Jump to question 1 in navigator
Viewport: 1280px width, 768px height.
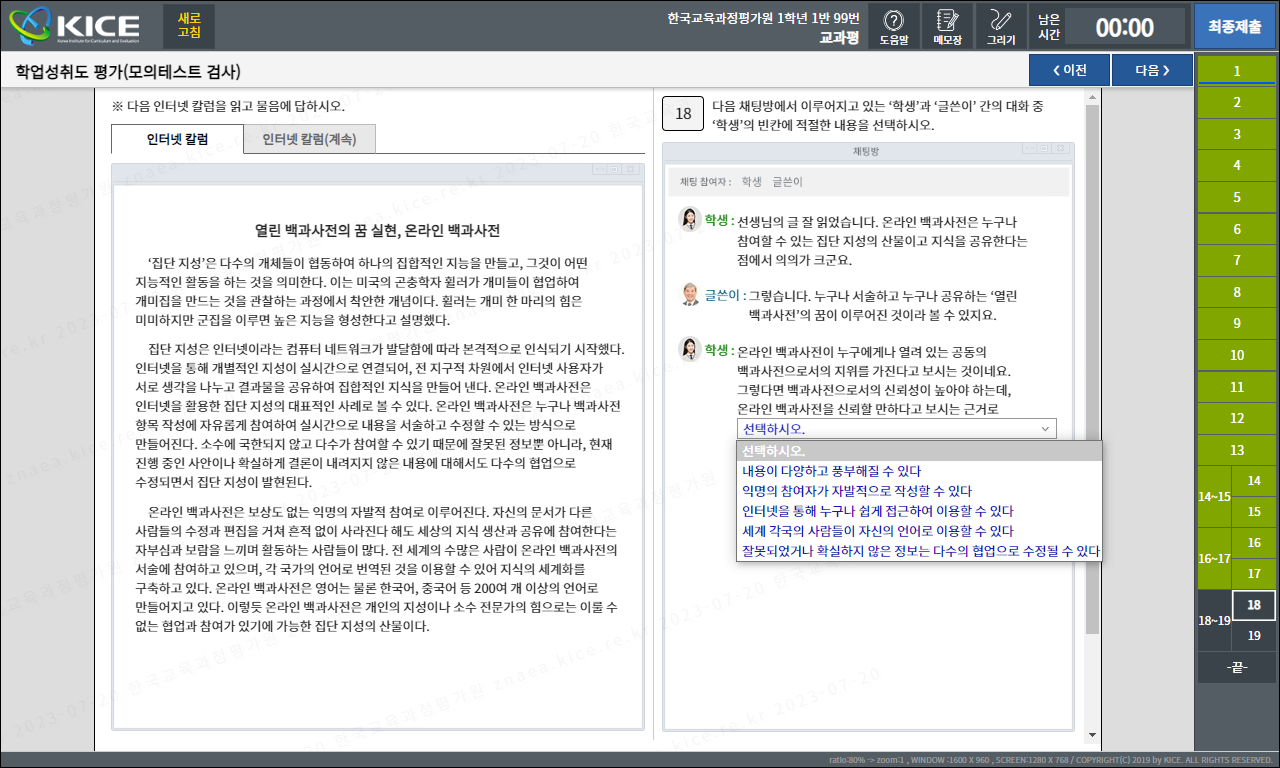[x=1236, y=71]
